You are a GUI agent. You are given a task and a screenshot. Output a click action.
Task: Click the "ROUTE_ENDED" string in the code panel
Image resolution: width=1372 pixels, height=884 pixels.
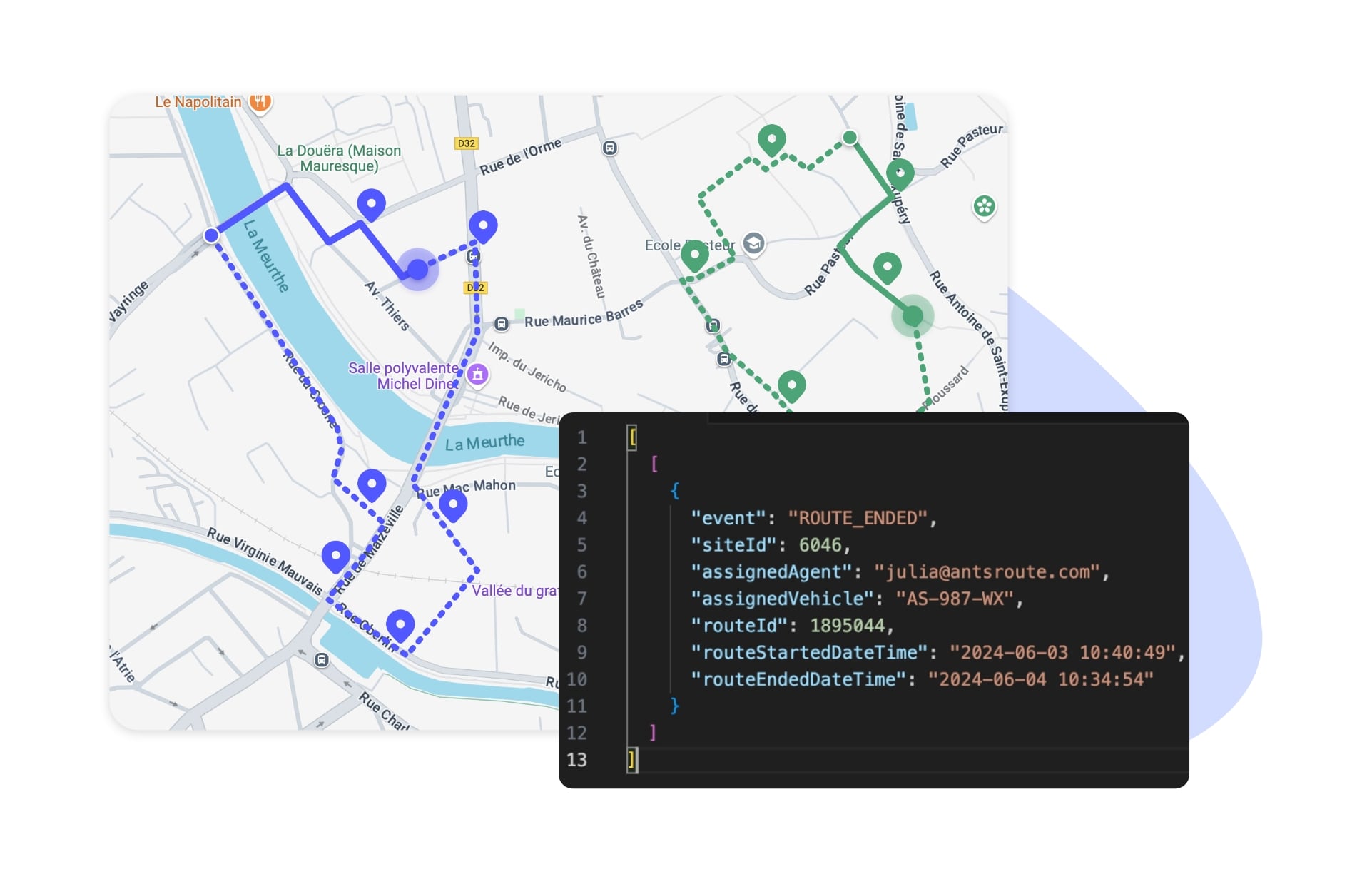click(x=857, y=518)
